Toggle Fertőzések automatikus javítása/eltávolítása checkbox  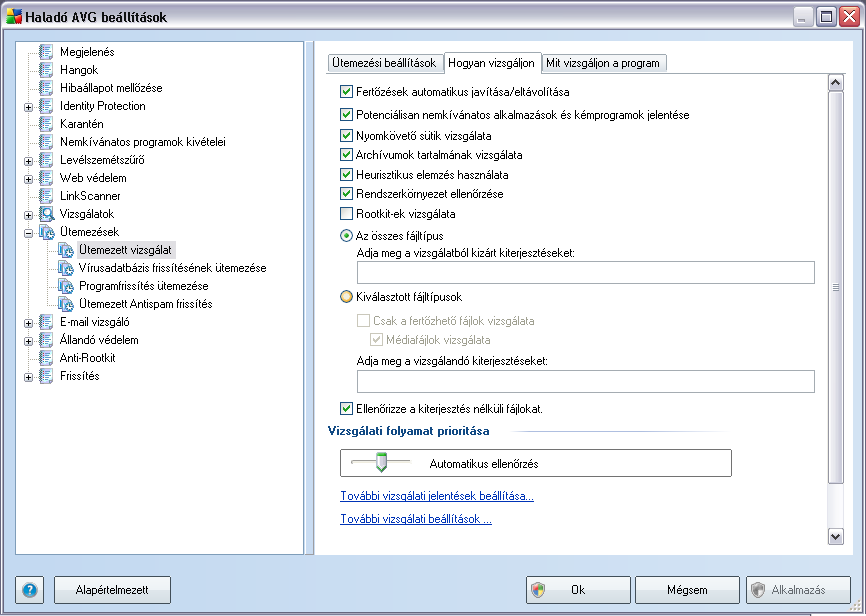(346, 92)
